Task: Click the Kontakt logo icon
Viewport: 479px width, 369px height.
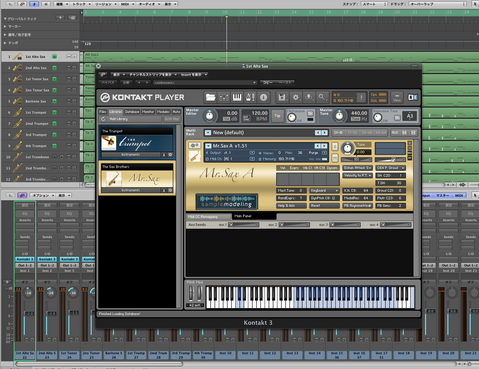Action: pyautogui.click(x=105, y=97)
